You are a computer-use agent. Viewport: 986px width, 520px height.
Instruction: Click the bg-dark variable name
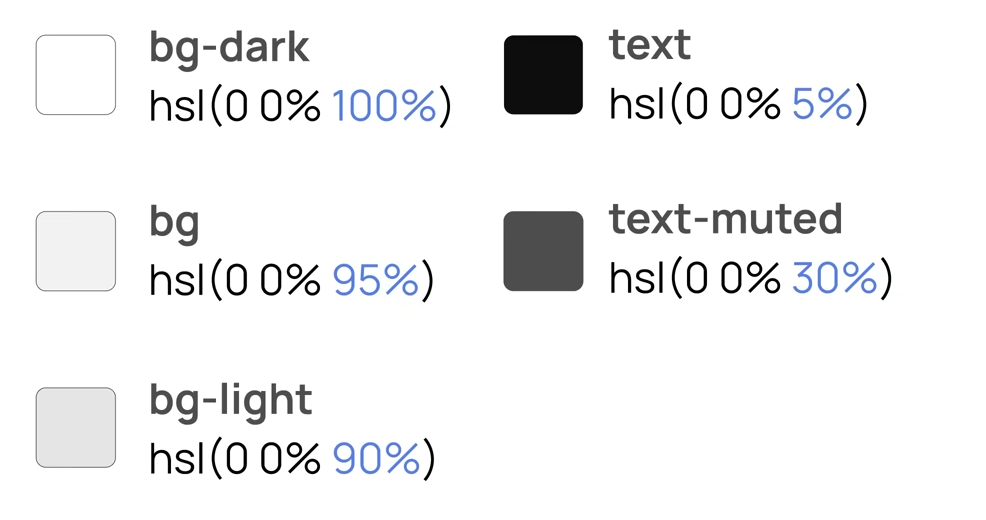tap(229, 47)
